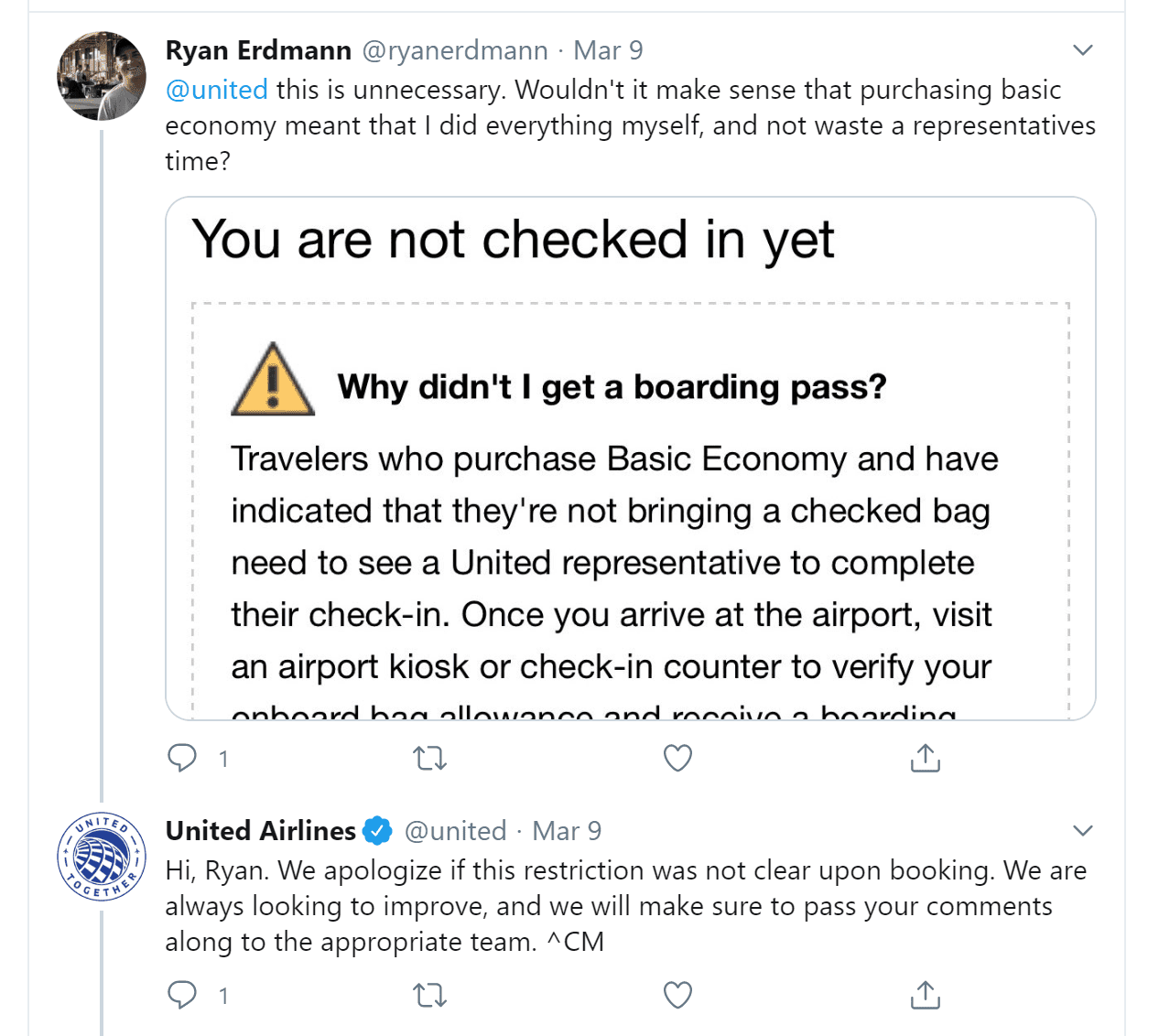Click the @ryanerdmann handle
The image size is (1159, 1036).
tap(455, 50)
